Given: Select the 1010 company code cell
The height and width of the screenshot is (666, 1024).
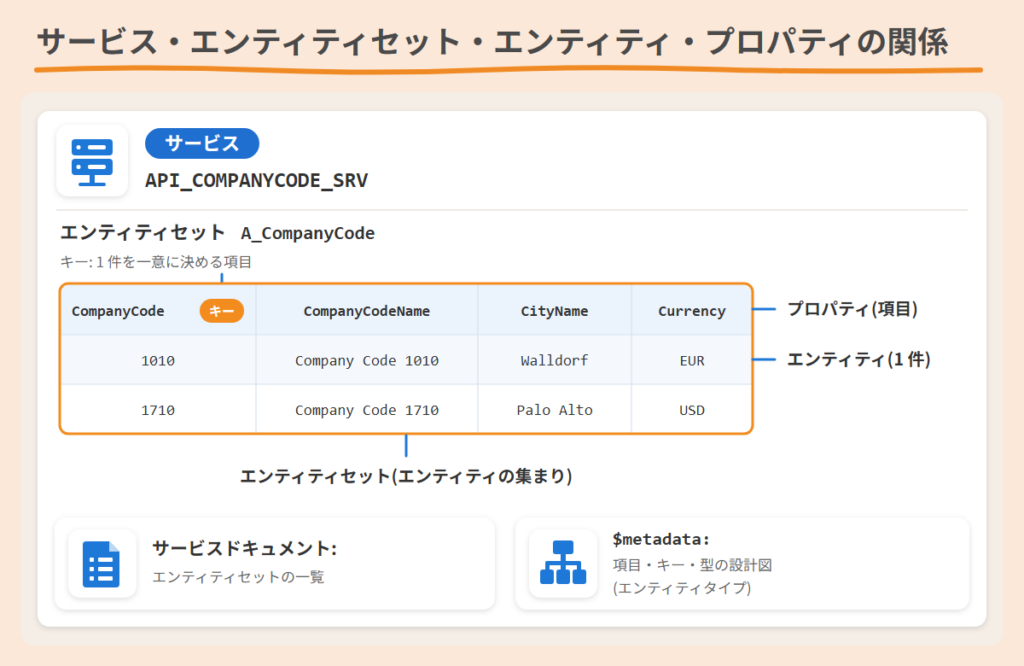Looking at the screenshot, I should click(158, 360).
